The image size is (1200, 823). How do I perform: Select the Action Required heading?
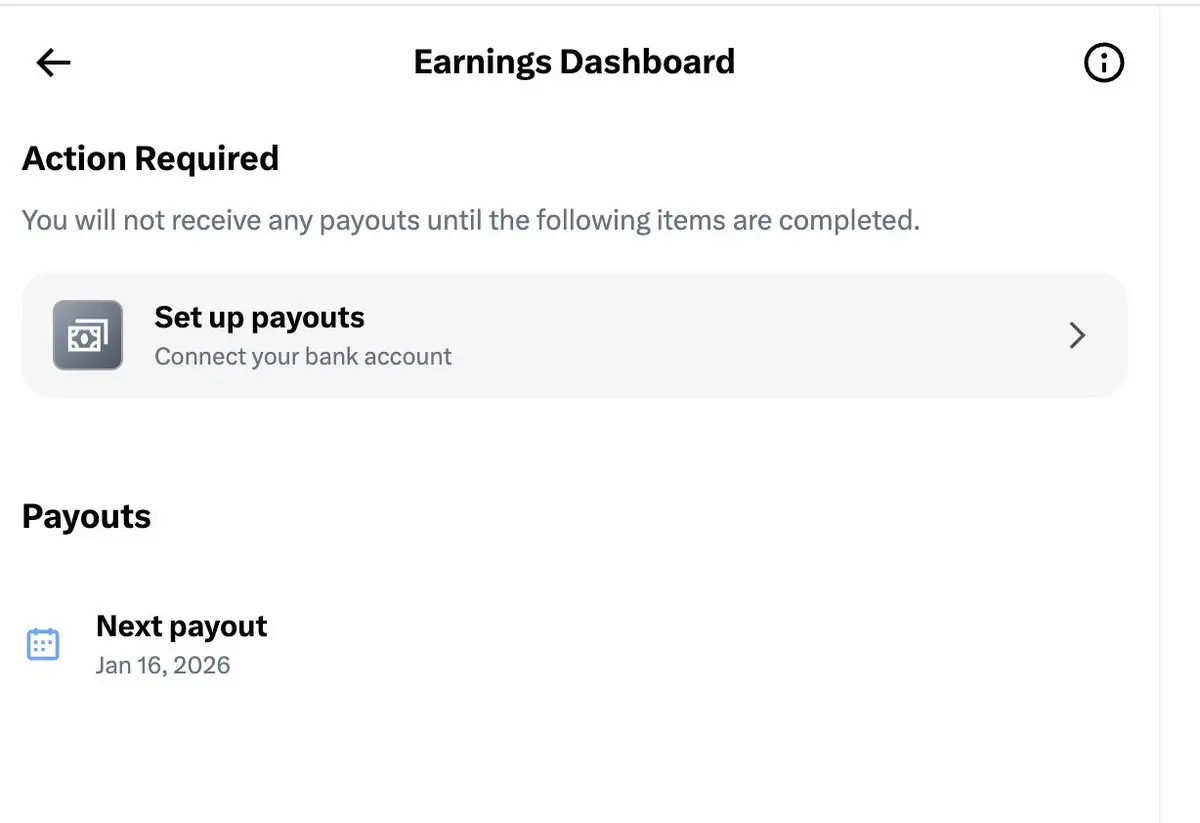pyautogui.click(x=150, y=159)
